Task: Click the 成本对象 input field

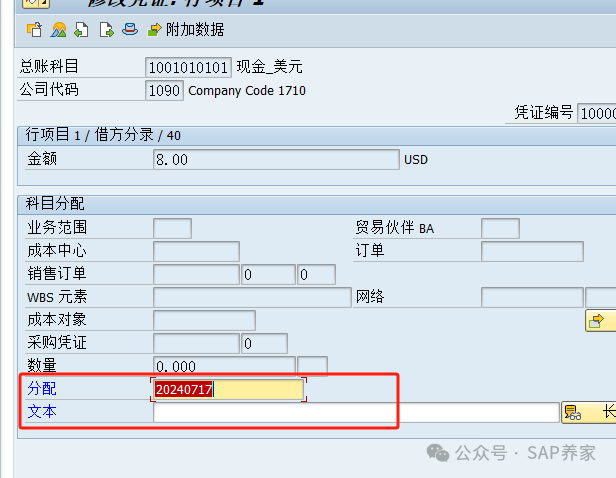Action: click(x=204, y=320)
